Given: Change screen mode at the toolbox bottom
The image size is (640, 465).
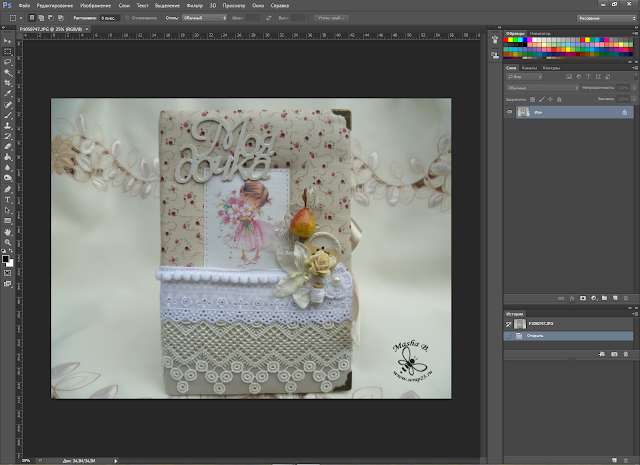Looking at the screenshot, I should pos(8,283).
